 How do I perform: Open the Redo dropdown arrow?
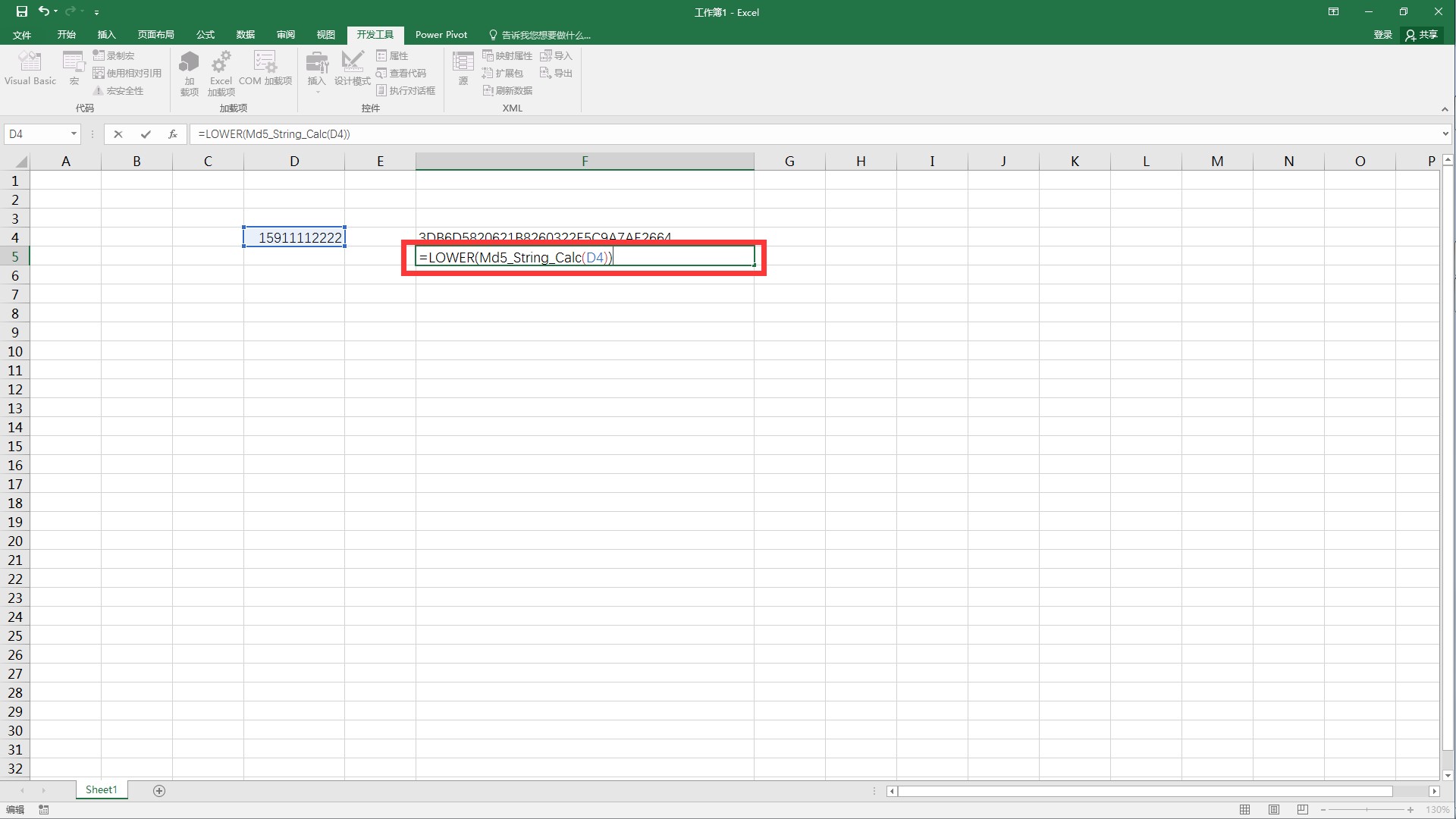[82, 11]
